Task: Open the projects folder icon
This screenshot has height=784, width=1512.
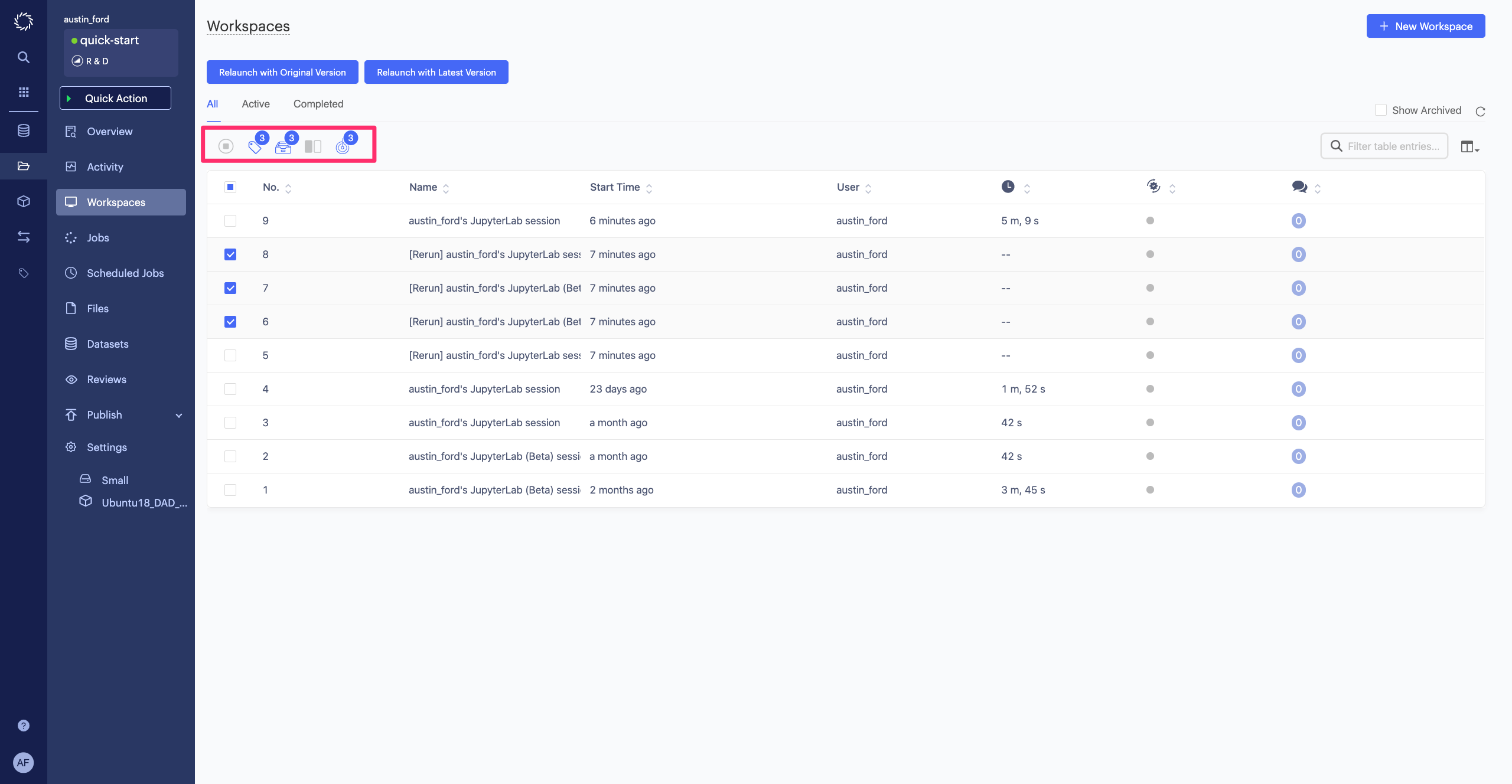Action: click(24, 166)
